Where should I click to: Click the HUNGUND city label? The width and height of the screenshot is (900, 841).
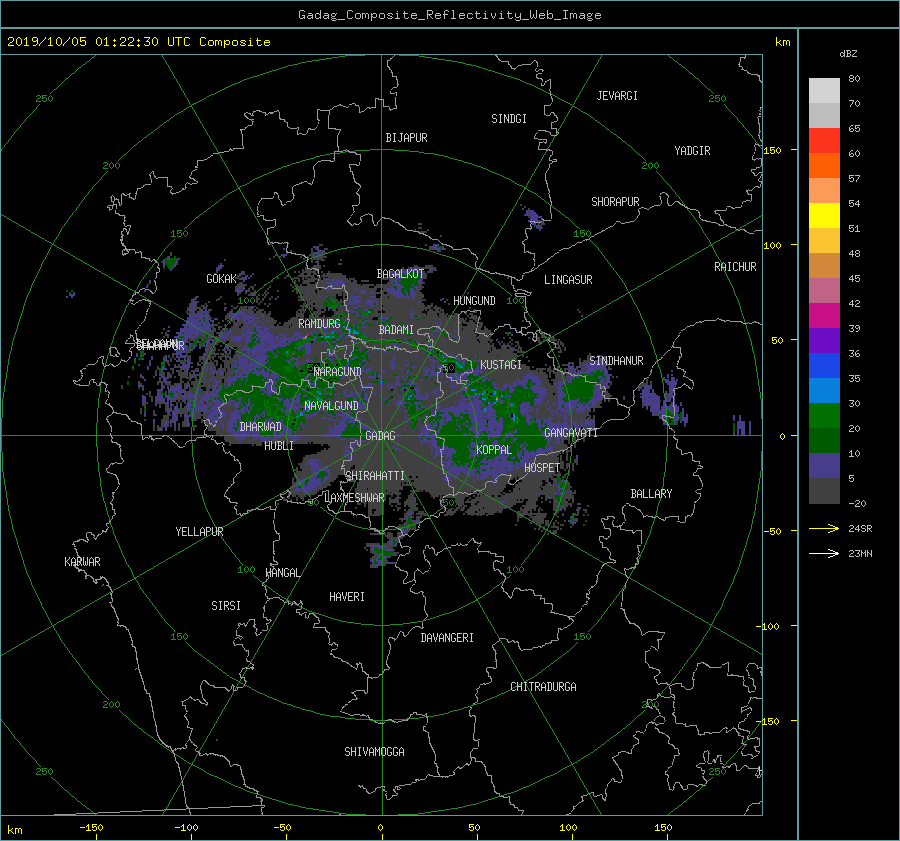click(x=474, y=301)
